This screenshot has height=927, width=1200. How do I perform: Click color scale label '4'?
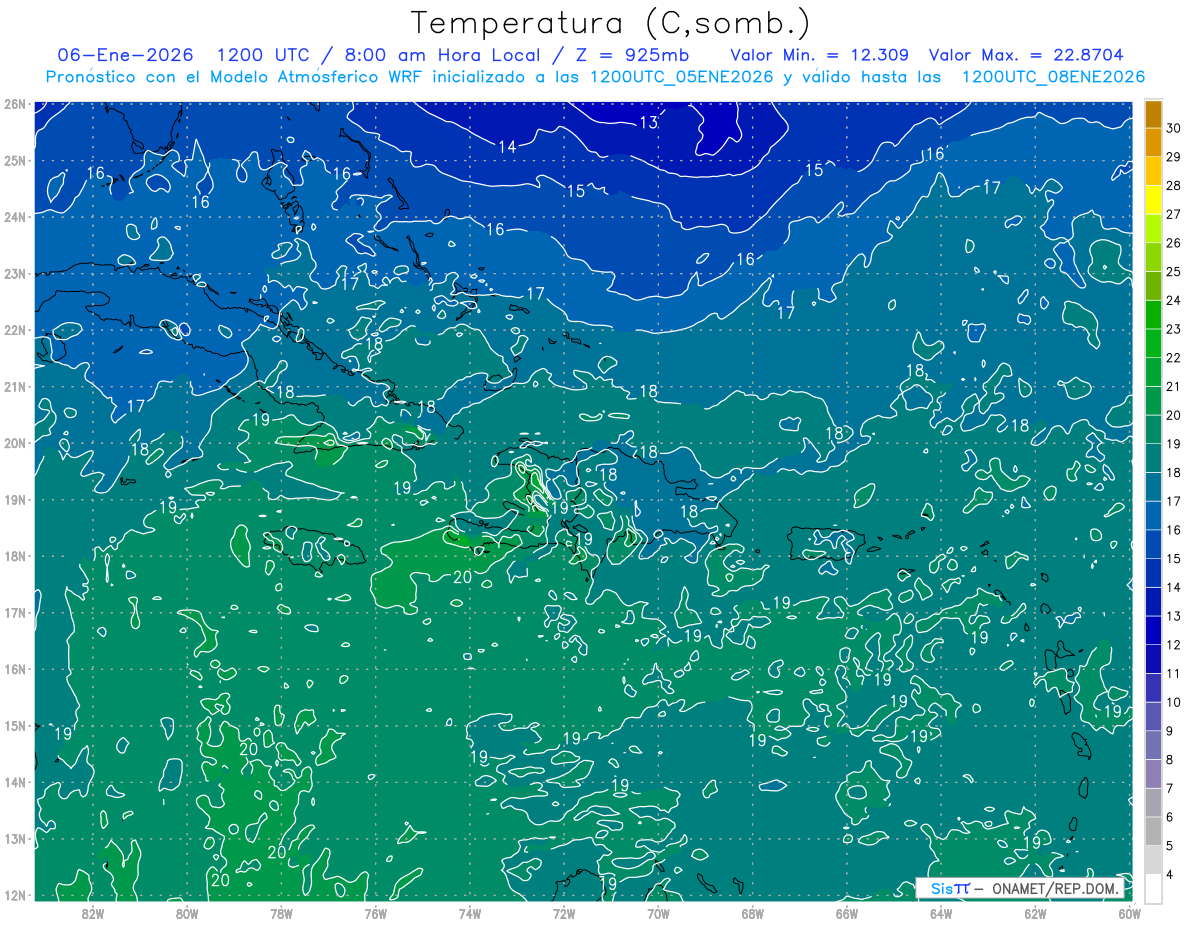pos(1171,874)
